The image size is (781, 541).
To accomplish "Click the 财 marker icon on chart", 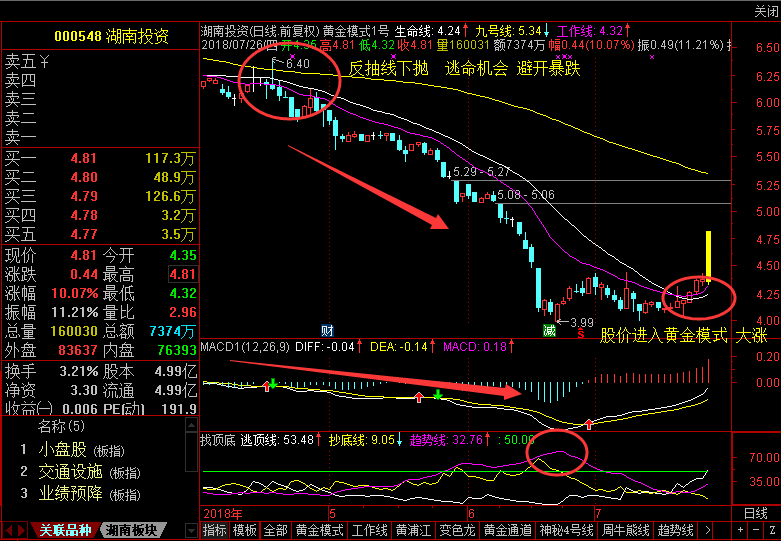I will coord(327,329).
